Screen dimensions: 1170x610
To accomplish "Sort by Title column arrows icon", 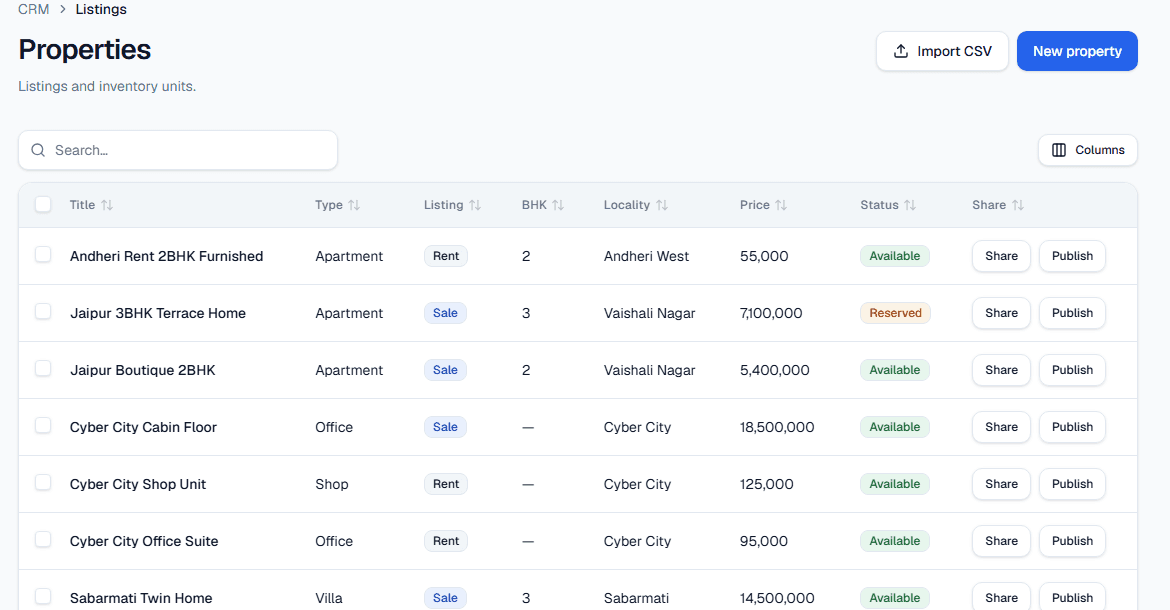I will pos(107,205).
